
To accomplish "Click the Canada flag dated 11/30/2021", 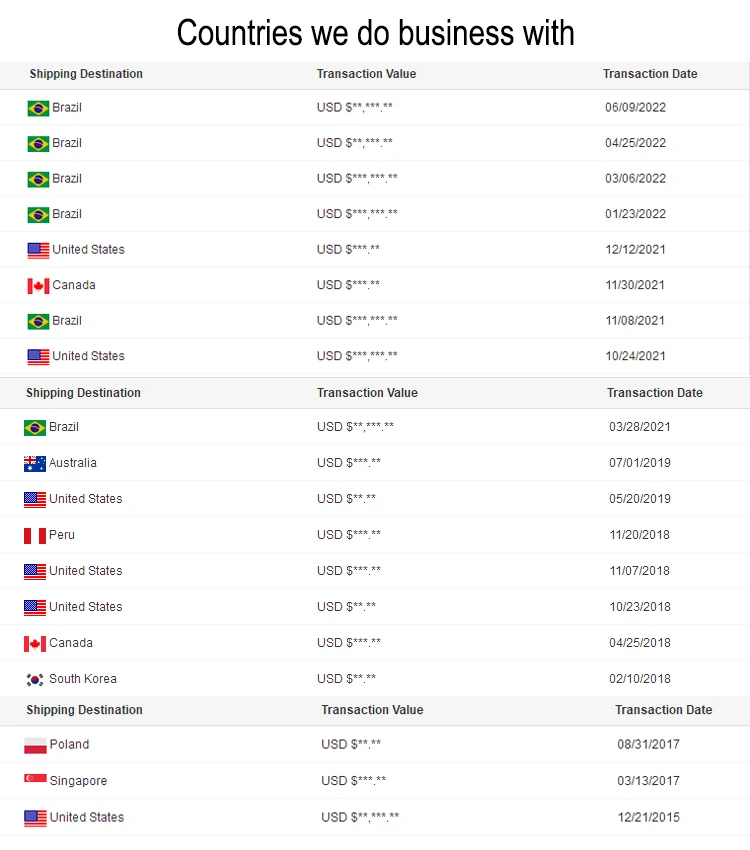I will click(38, 286).
